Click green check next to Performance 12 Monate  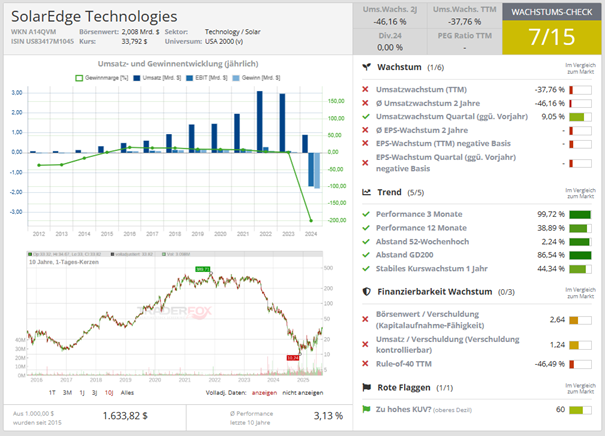(366, 228)
